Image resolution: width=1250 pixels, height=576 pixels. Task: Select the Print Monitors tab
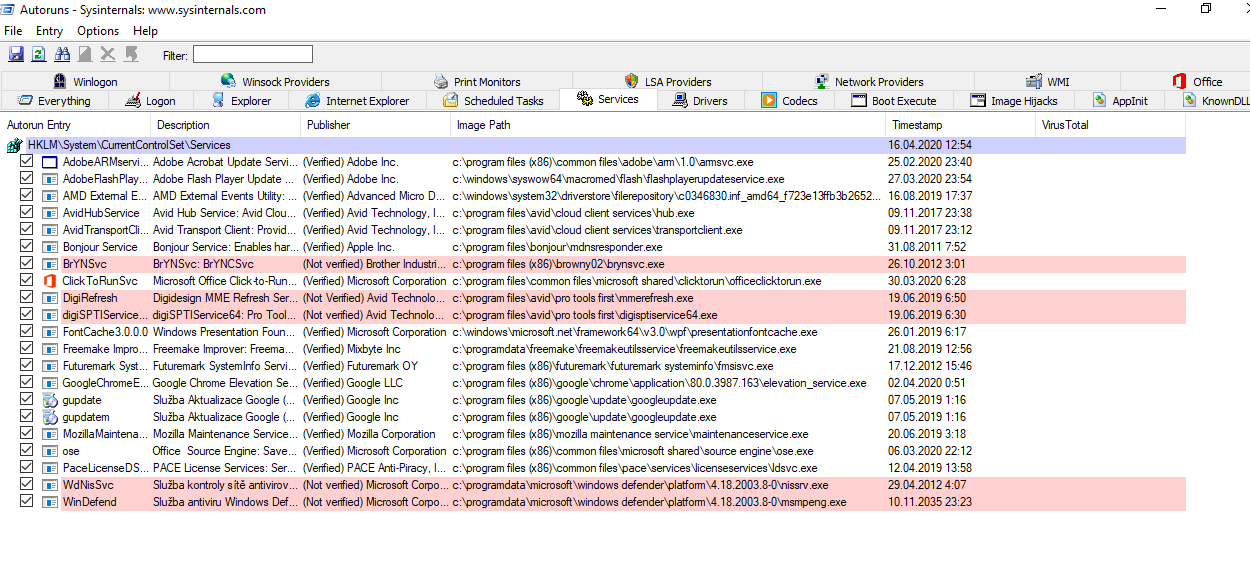click(477, 82)
